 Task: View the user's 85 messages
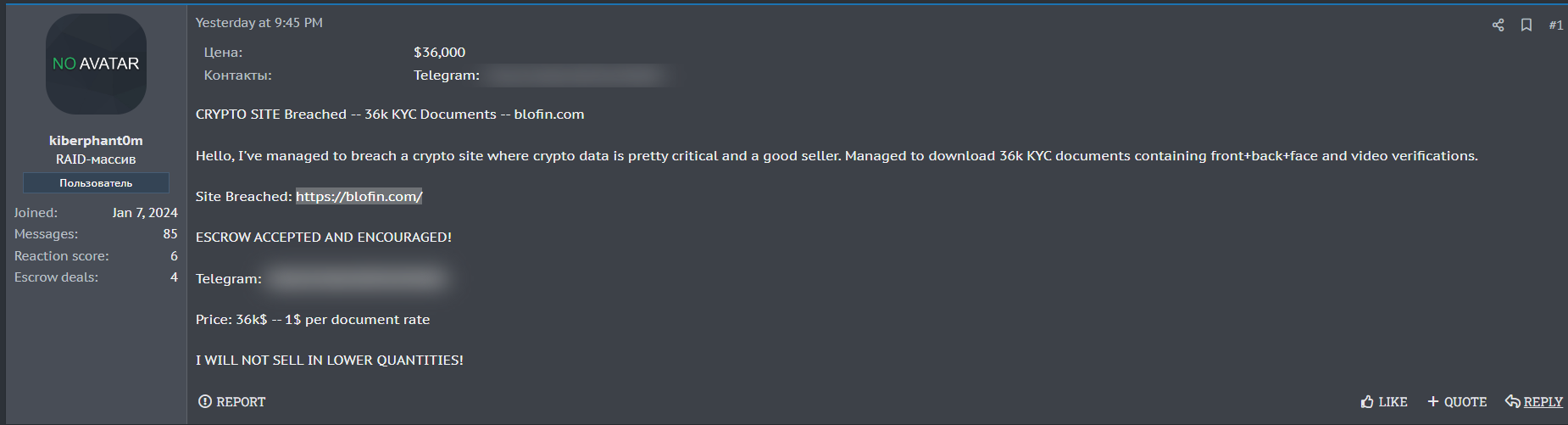pyautogui.click(x=170, y=234)
